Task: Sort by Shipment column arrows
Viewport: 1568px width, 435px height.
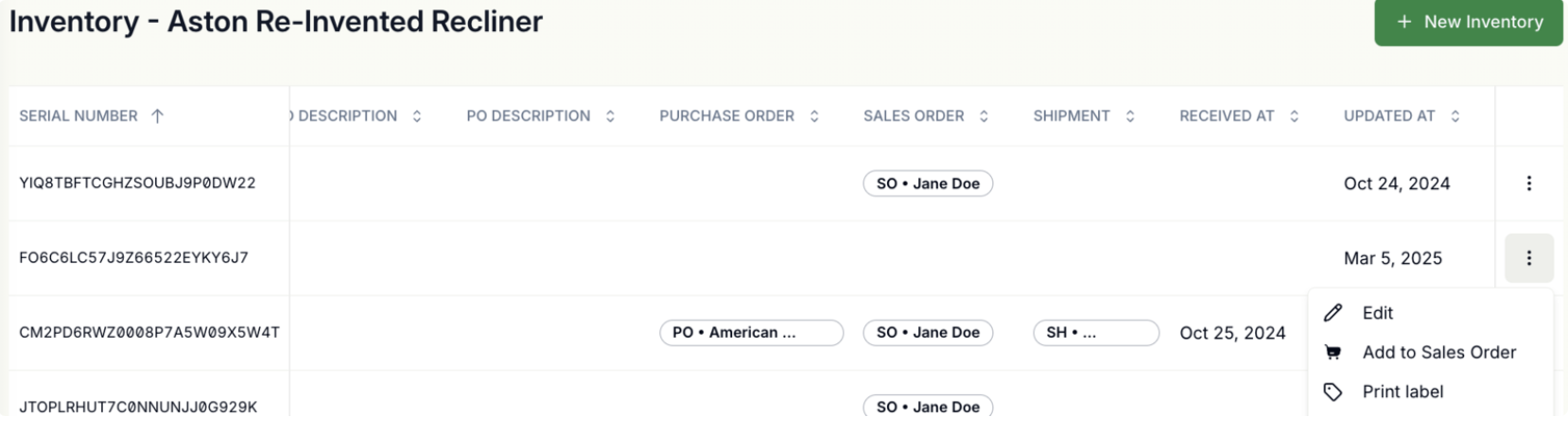Action: tap(1129, 116)
